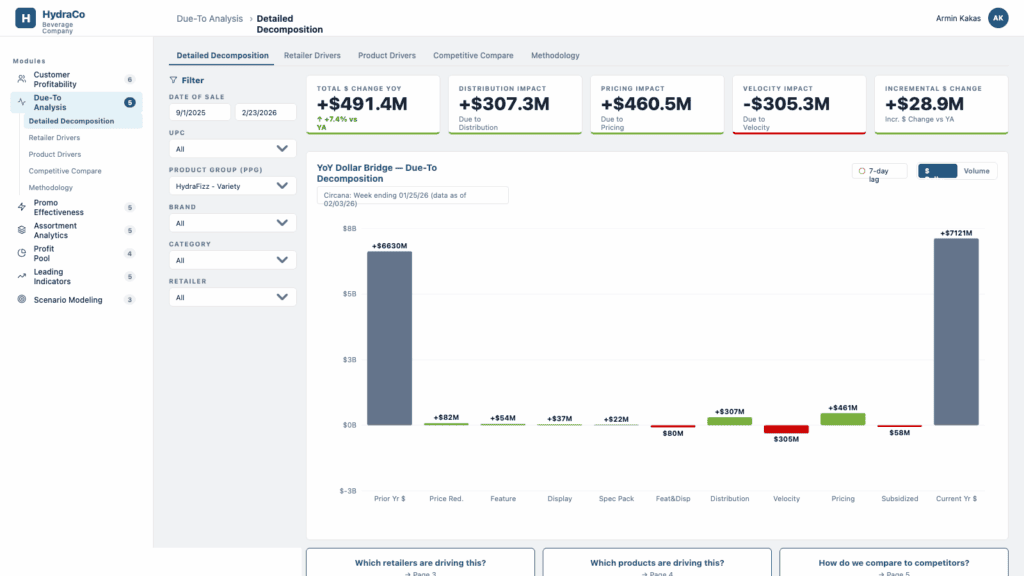Viewport: 1024px width, 576px height.
Task: Open the Retailer dropdown
Action: pos(232,297)
